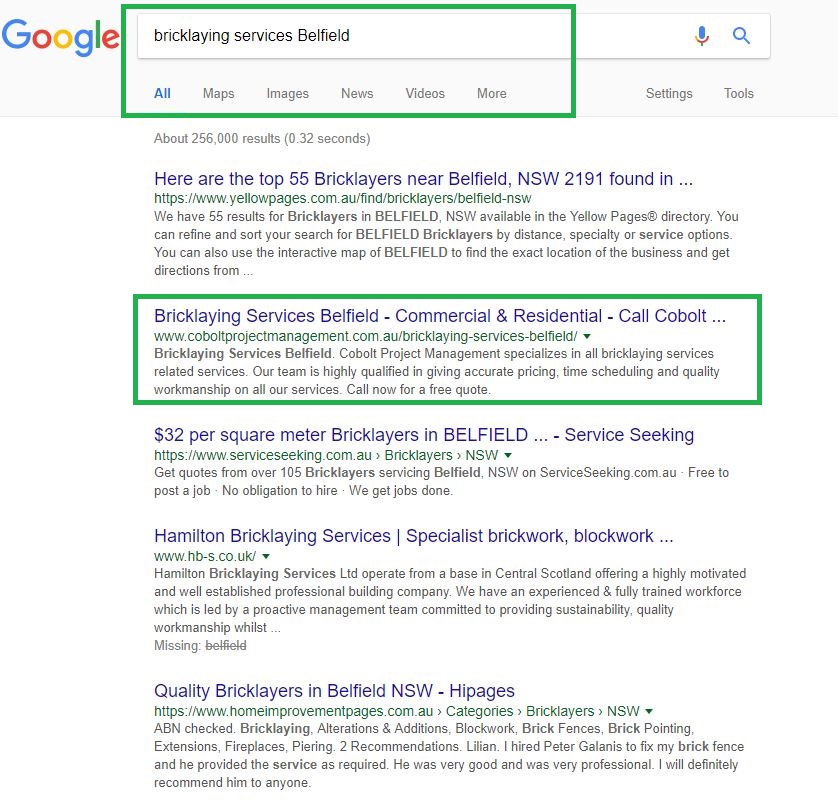Expand the dropdown arrow beside the Cobolt URL

pos(587,336)
